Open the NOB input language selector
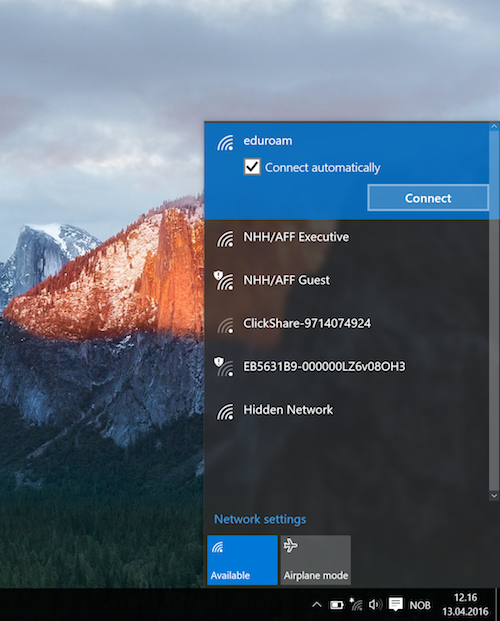 420,605
